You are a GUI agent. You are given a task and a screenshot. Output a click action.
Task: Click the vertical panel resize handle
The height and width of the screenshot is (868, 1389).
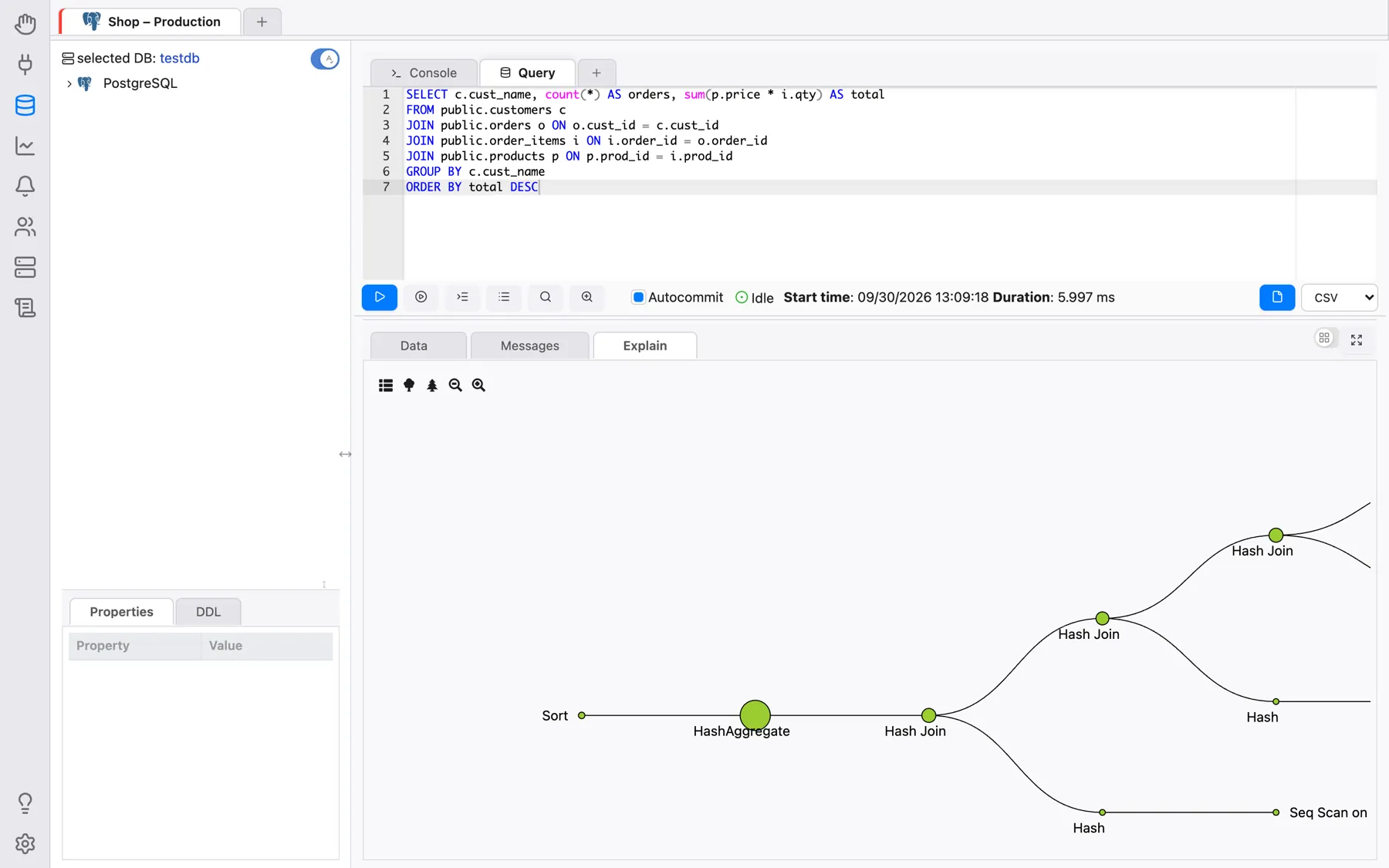coord(345,454)
